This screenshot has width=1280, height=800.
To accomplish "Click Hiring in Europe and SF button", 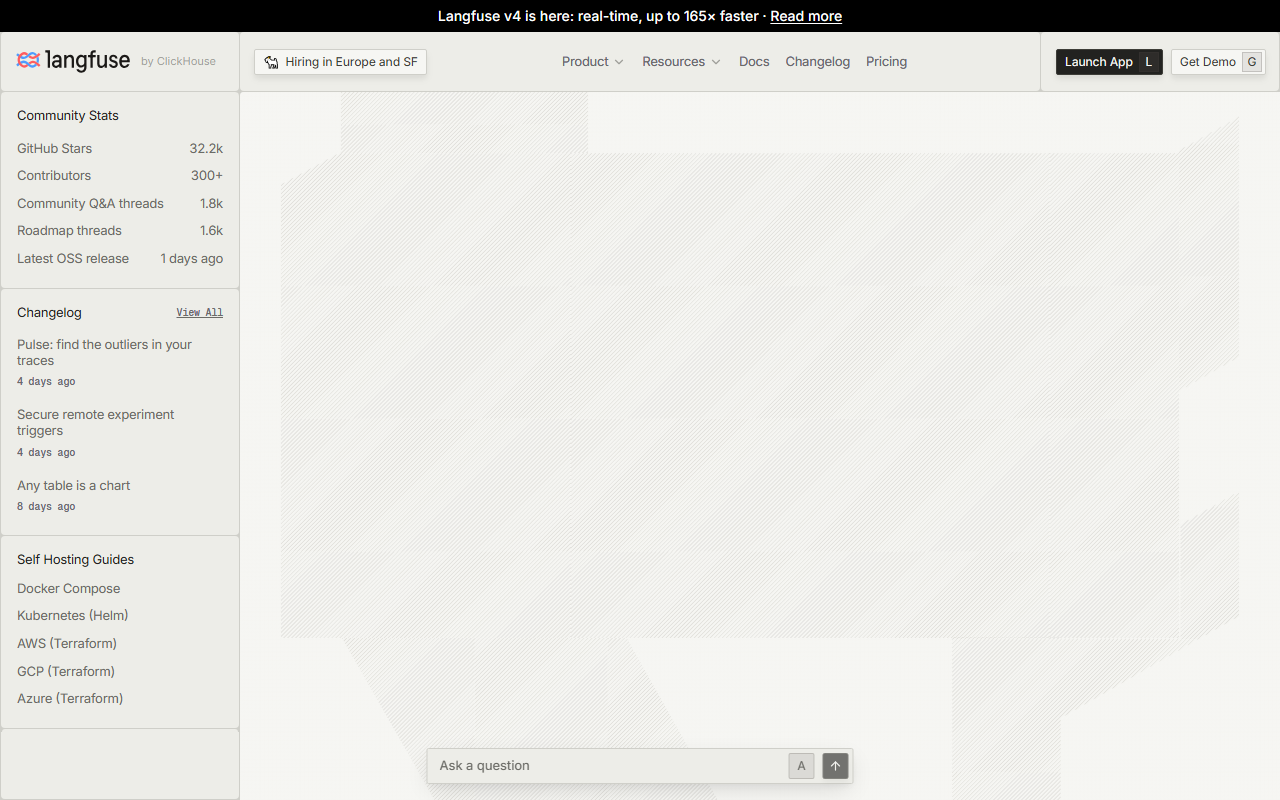I will pyautogui.click(x=340, y=62).
